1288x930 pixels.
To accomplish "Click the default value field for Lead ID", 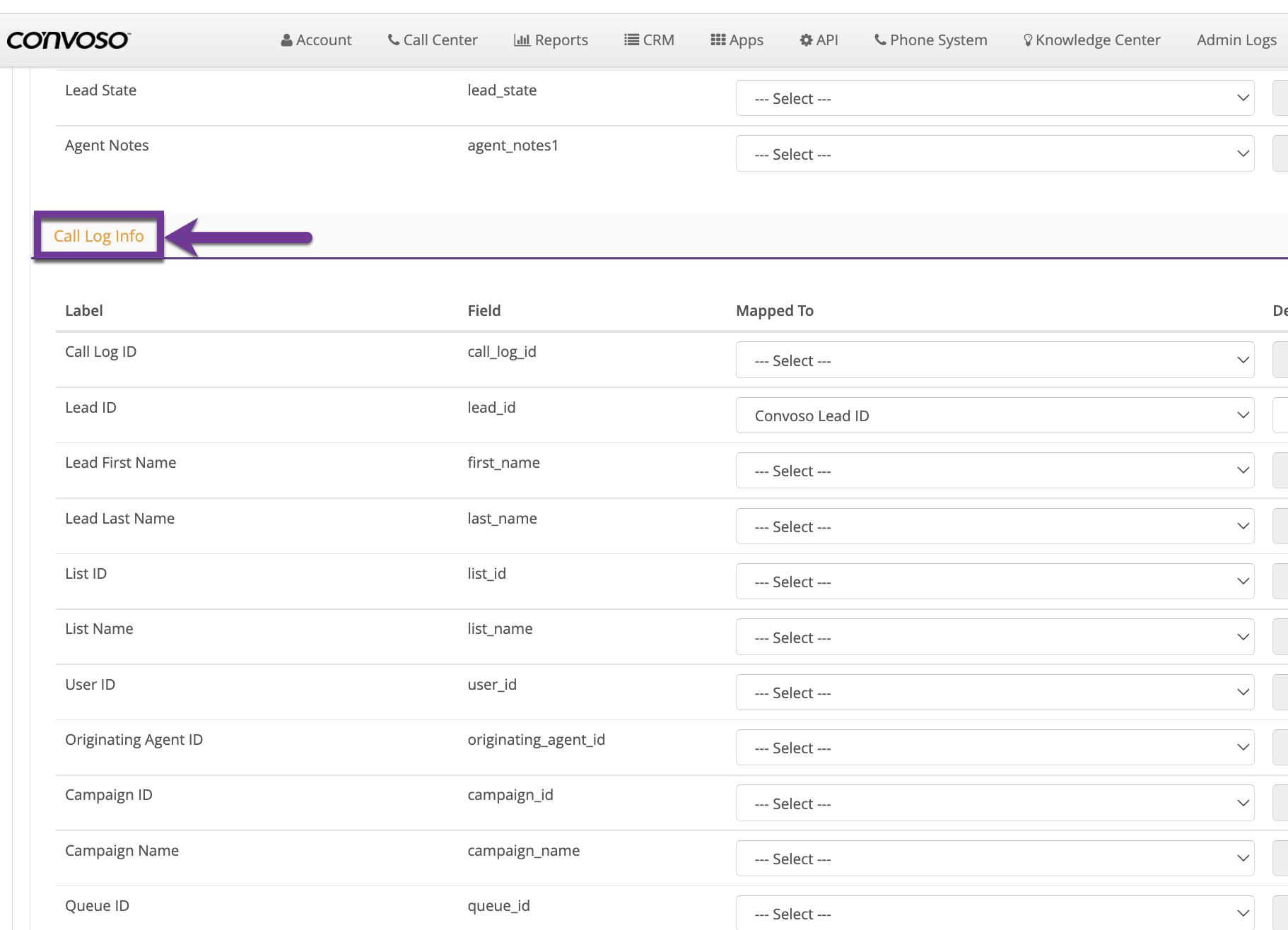I will click(1280, 416).
